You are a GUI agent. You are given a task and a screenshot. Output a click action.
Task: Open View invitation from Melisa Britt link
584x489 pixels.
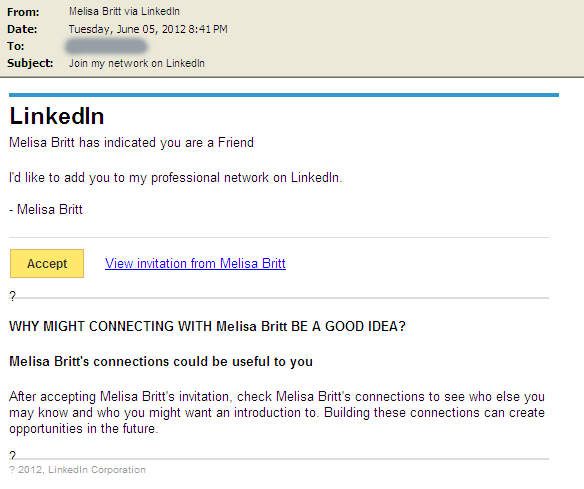coord(195,263)
